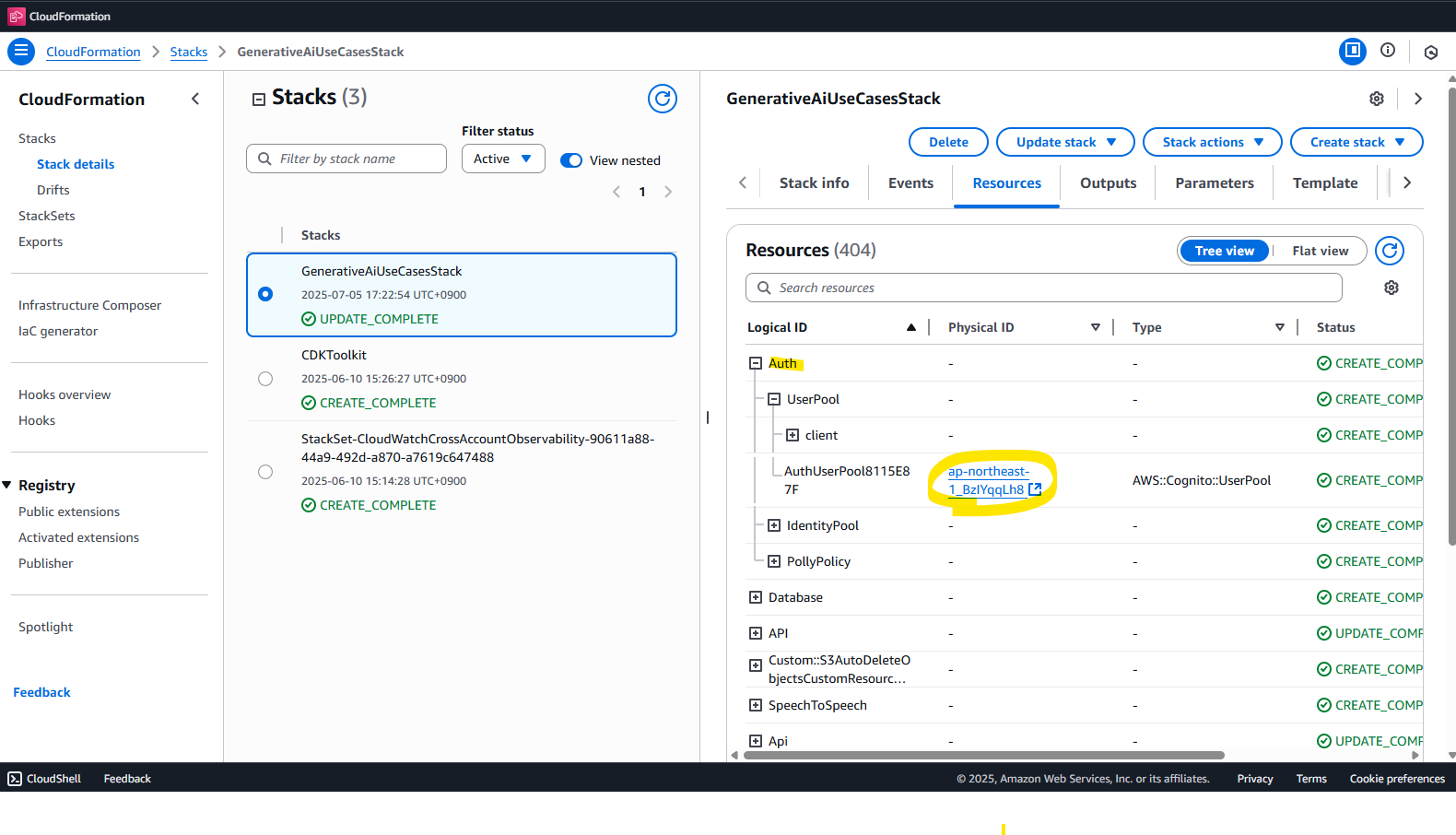Viewport: 1456px width, 835px height.
Task: Go to Stacks breadcrumb link
Action: click(x=189, y=52)
